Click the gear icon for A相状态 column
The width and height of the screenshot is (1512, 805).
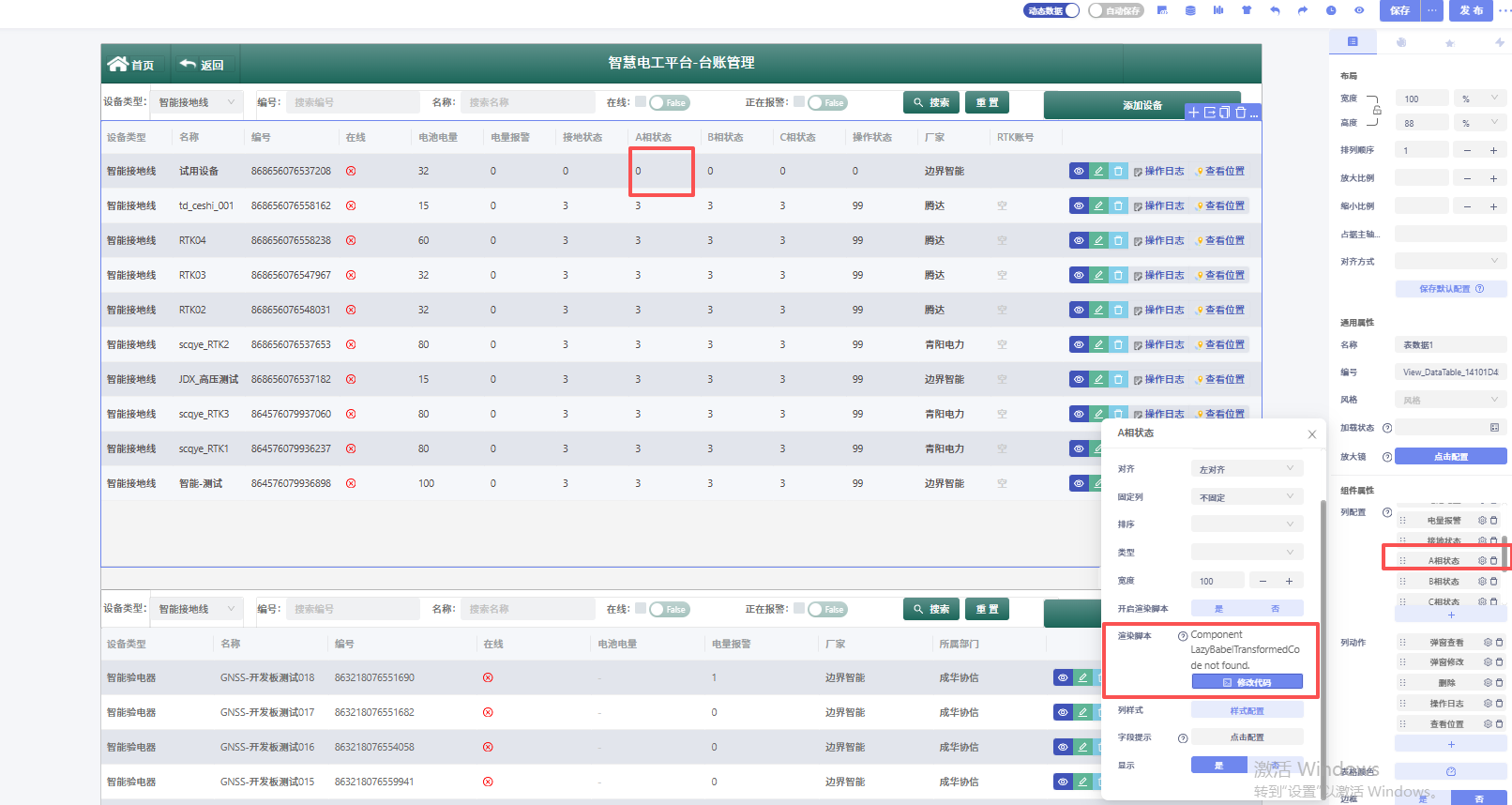tap(1483, 561)
